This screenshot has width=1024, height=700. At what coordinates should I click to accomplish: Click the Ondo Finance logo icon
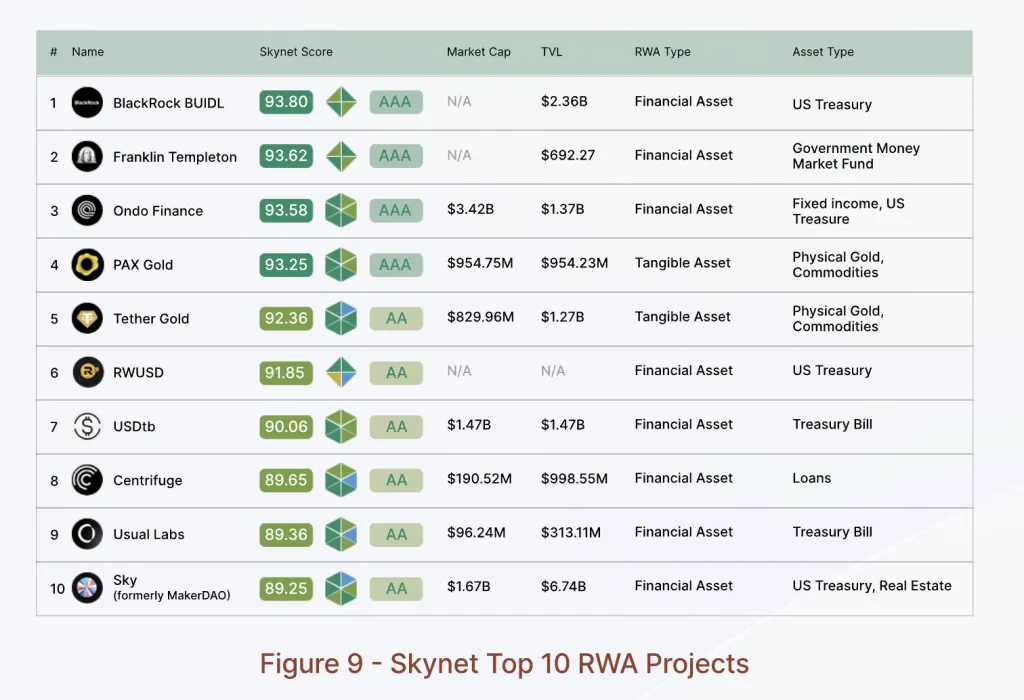(x=88, y=211)
